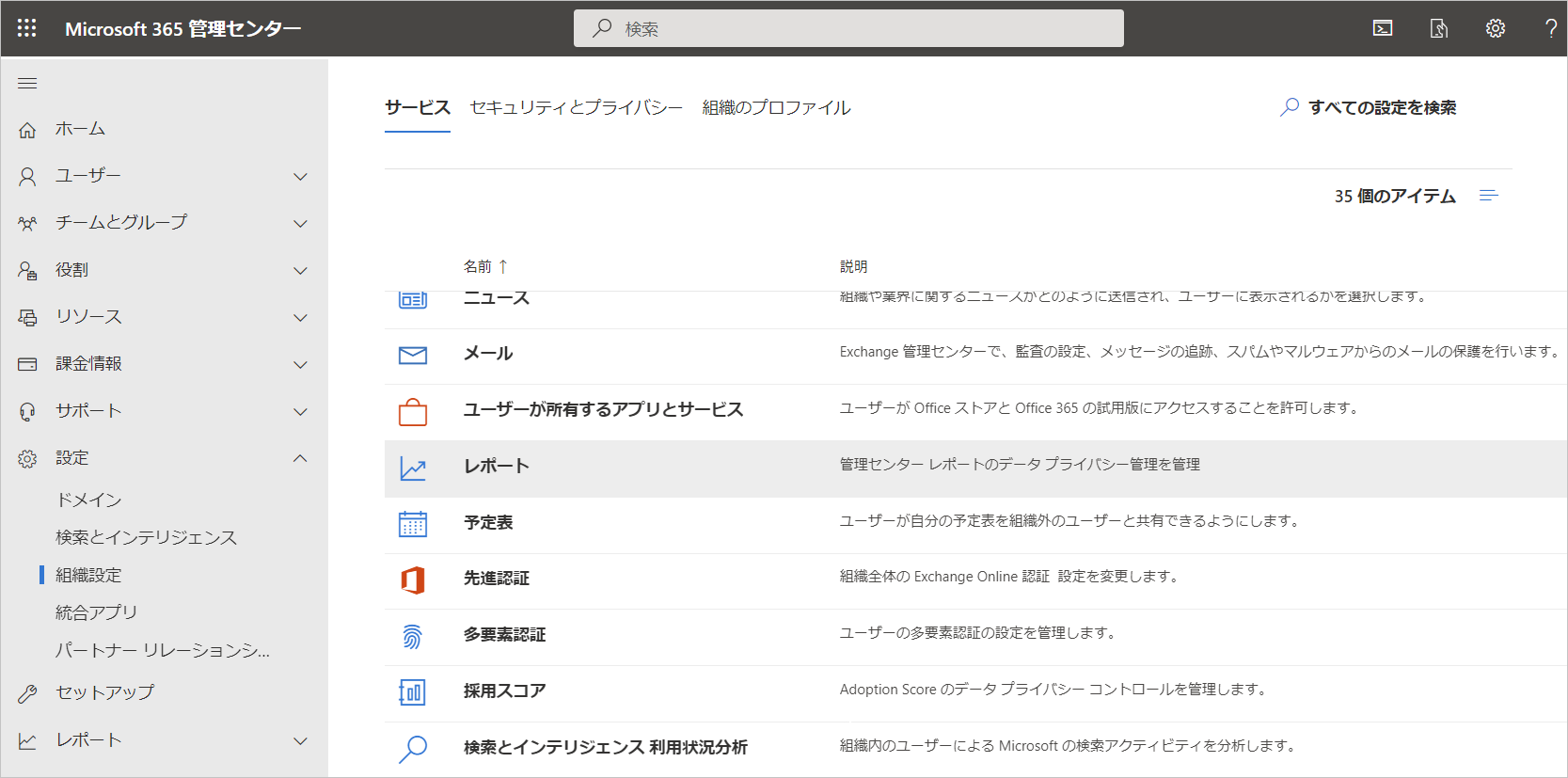This screenshot has height=778, width=1568.
Task: Click the 予定表 calendar icon
Action: [x=413, y=524]
